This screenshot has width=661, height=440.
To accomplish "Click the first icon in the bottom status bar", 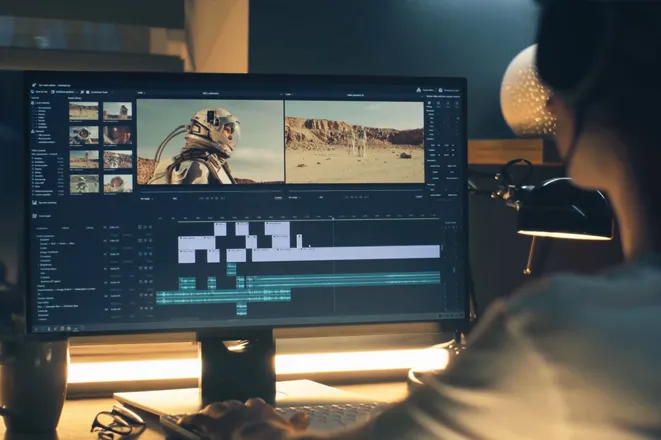I will coord(36,329).
